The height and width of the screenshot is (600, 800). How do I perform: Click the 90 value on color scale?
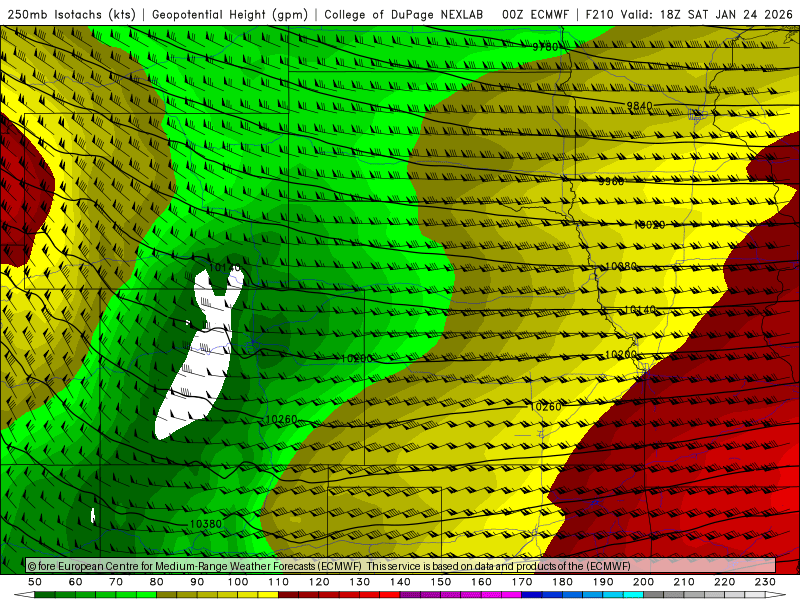click(x=197, y=582)
